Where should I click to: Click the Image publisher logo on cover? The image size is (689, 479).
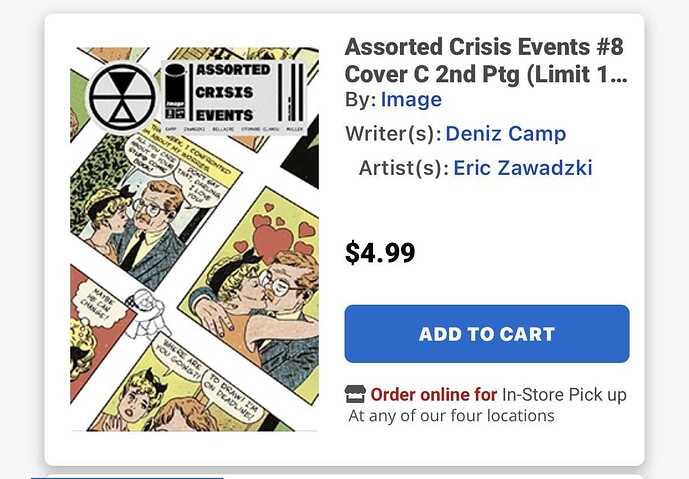pyautogui.click(x=175, y=88)
